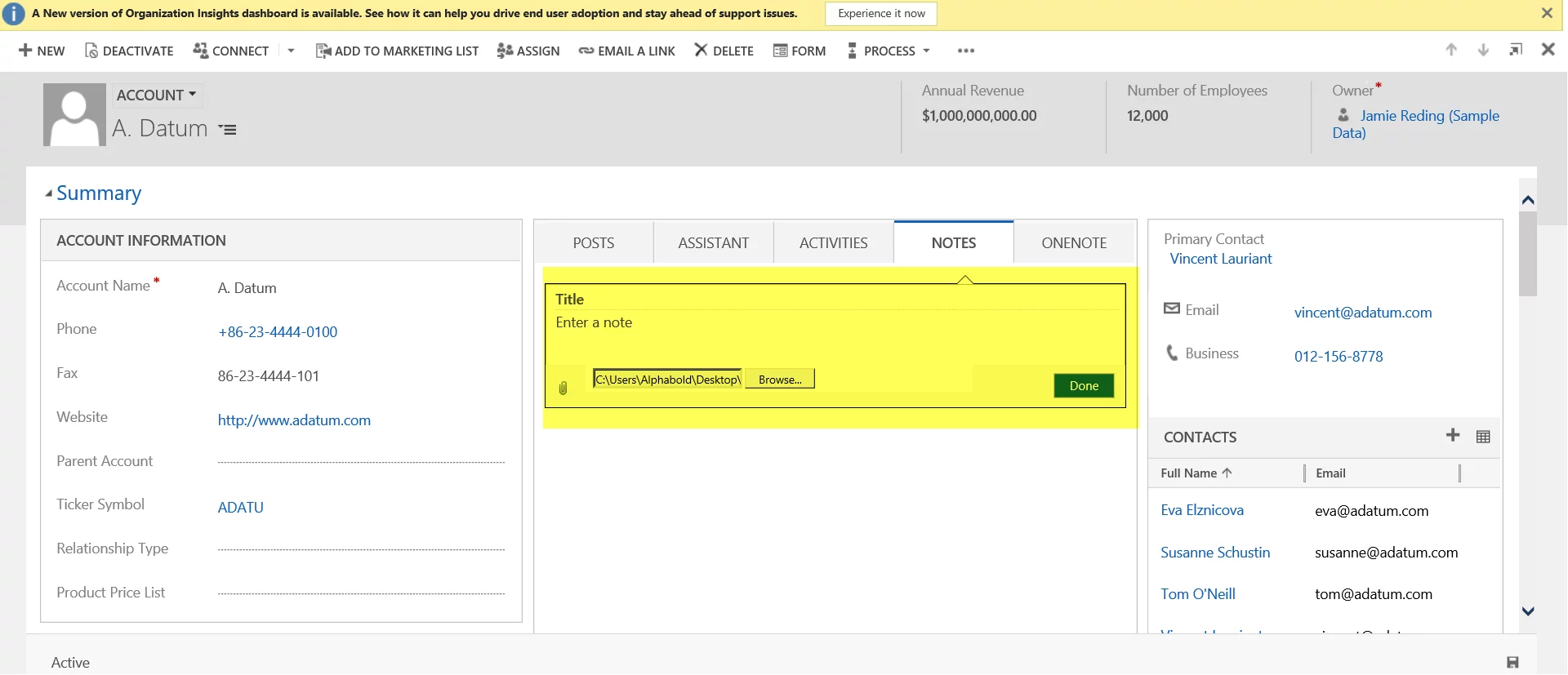Click the Annual Revenue value
The width and height of the screenshot is (1568, 675).
[979, 116]
